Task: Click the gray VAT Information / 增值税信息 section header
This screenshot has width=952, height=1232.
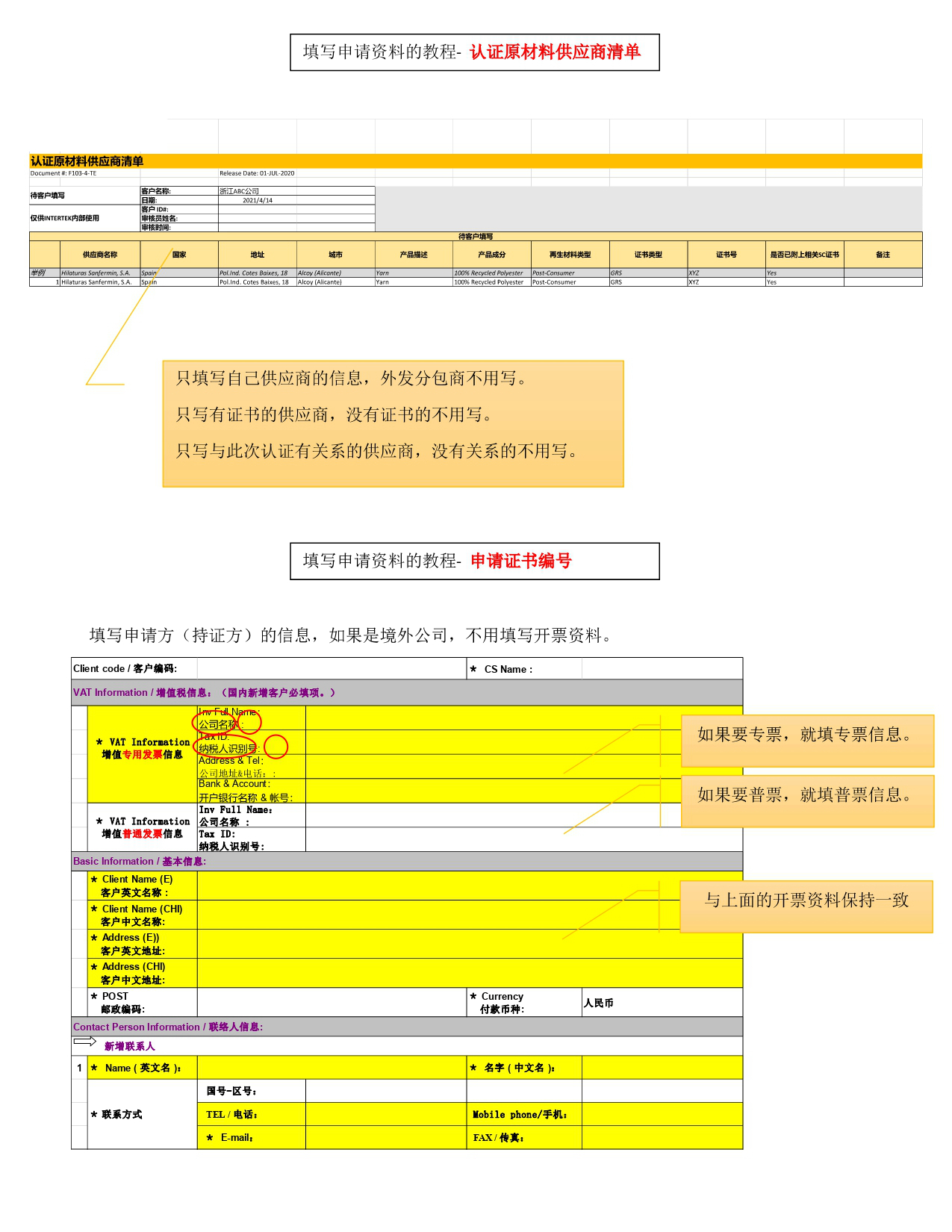Action: tap(407, 692)
